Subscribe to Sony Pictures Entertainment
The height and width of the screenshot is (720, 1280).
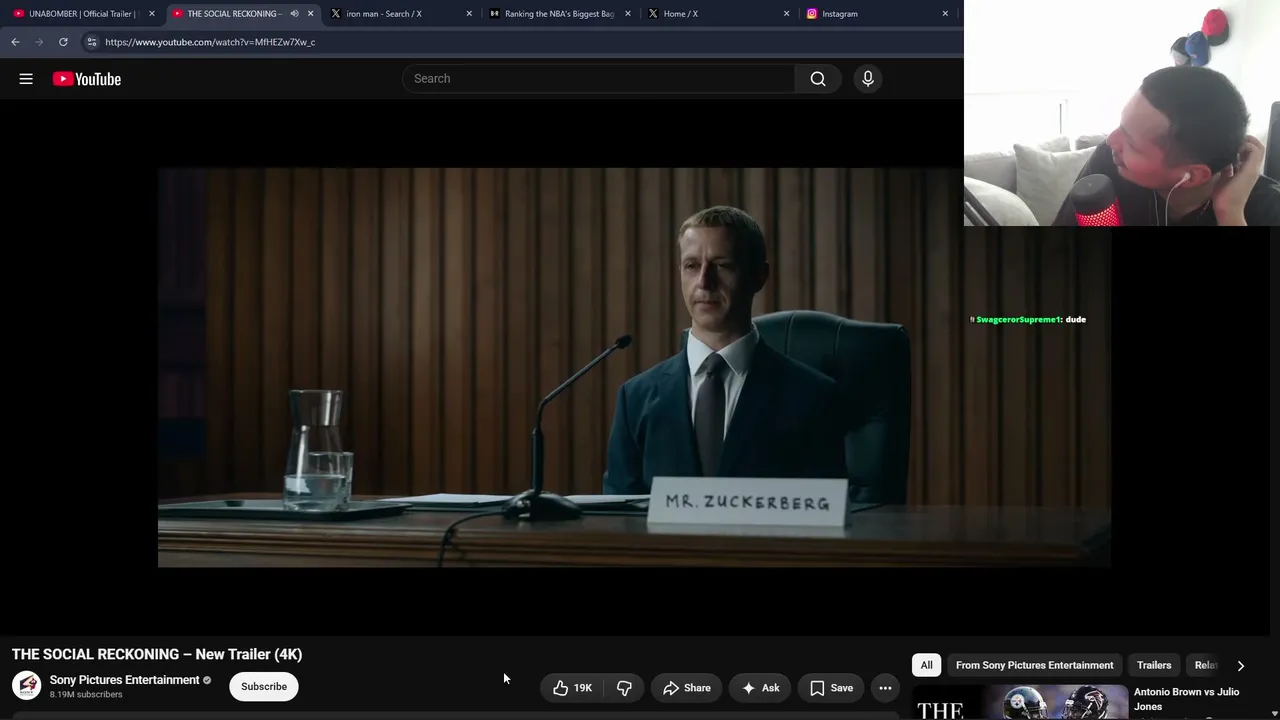coord(264,687)
